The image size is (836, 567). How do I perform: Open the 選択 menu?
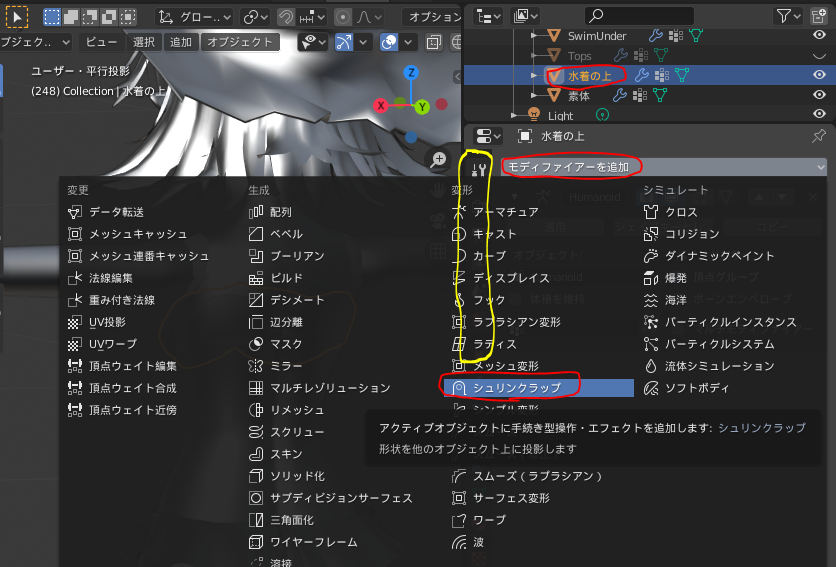tap(143, 42)
